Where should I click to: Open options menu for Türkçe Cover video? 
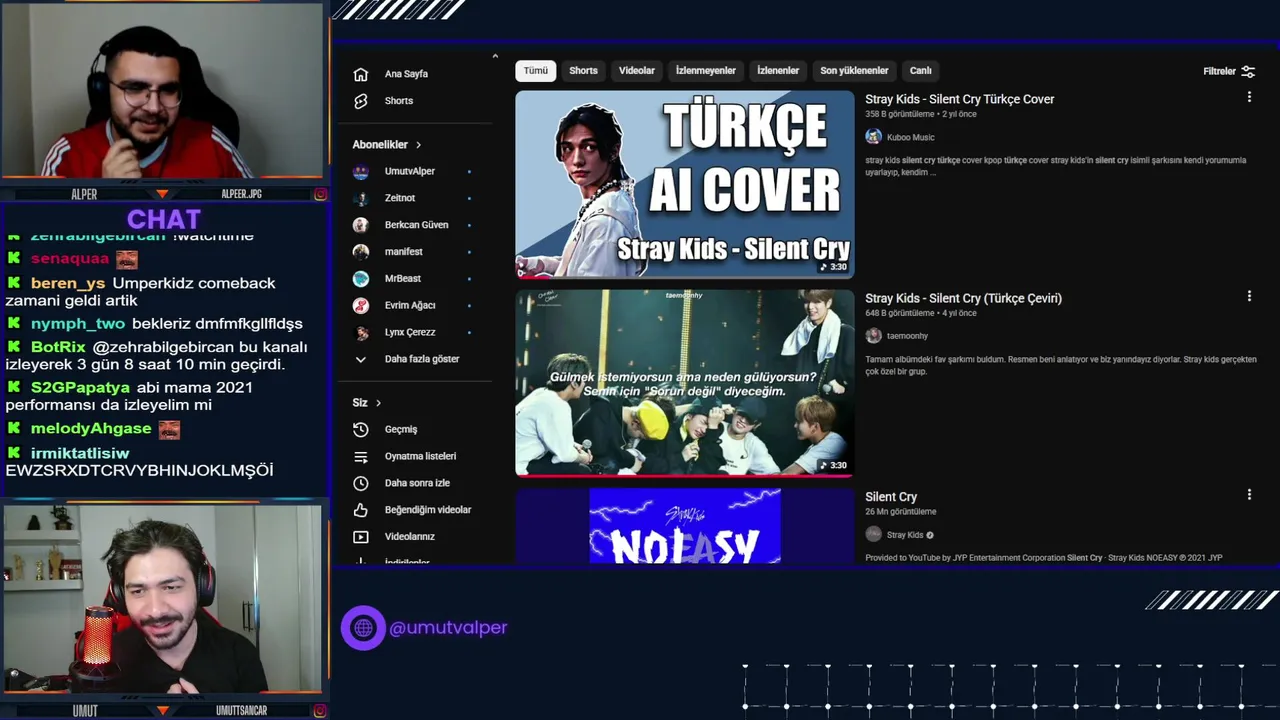[1249, 97]
